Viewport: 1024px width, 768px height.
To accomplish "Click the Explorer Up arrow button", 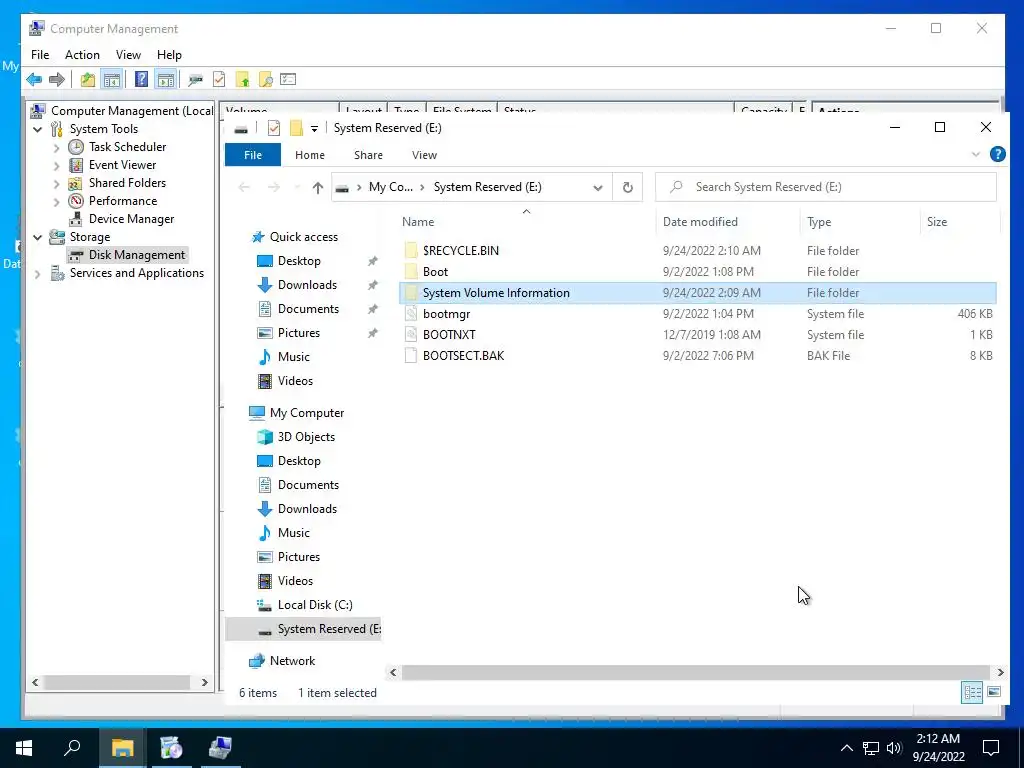I will (317, 187).
